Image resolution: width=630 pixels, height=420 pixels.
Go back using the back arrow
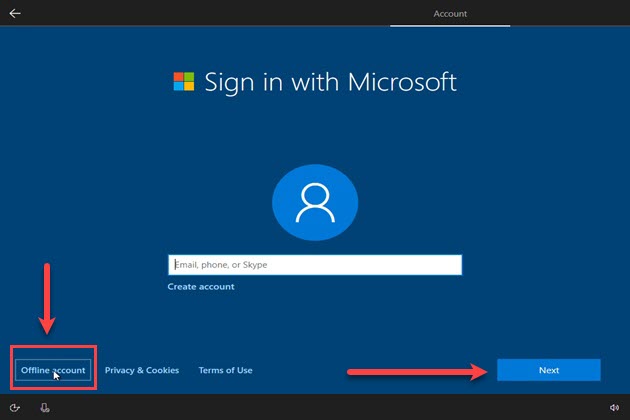coord(15,13)
